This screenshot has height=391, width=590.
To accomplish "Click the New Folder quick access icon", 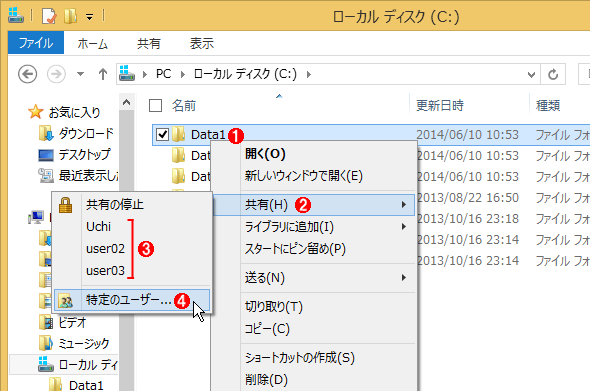I will pyautogui.click(x=70, y=16).
